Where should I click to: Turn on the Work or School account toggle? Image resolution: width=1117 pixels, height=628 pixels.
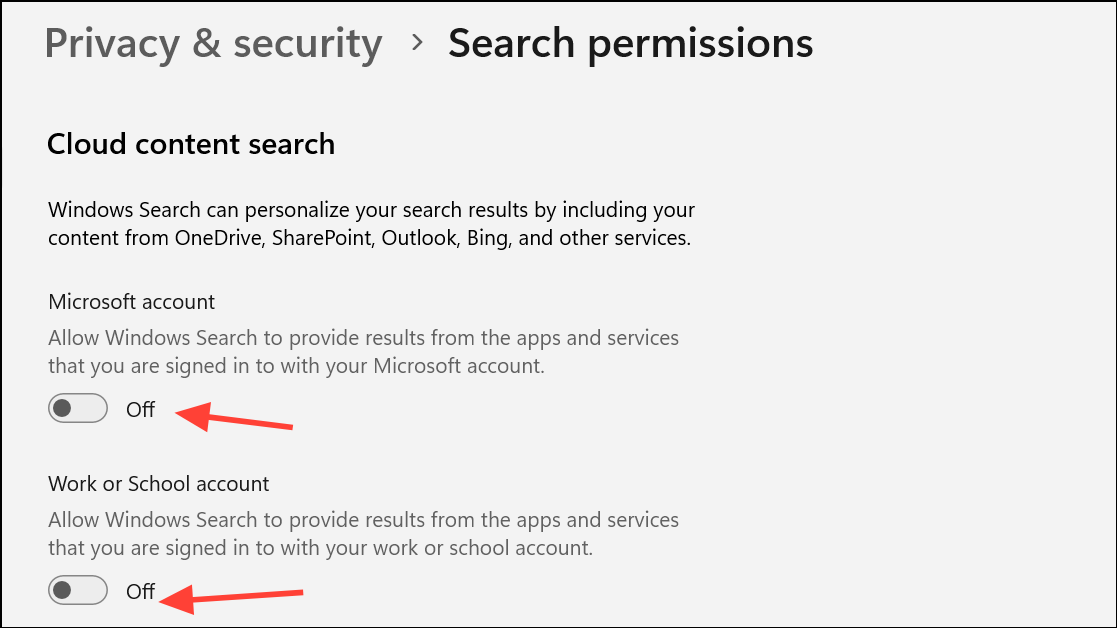[78, 591]
